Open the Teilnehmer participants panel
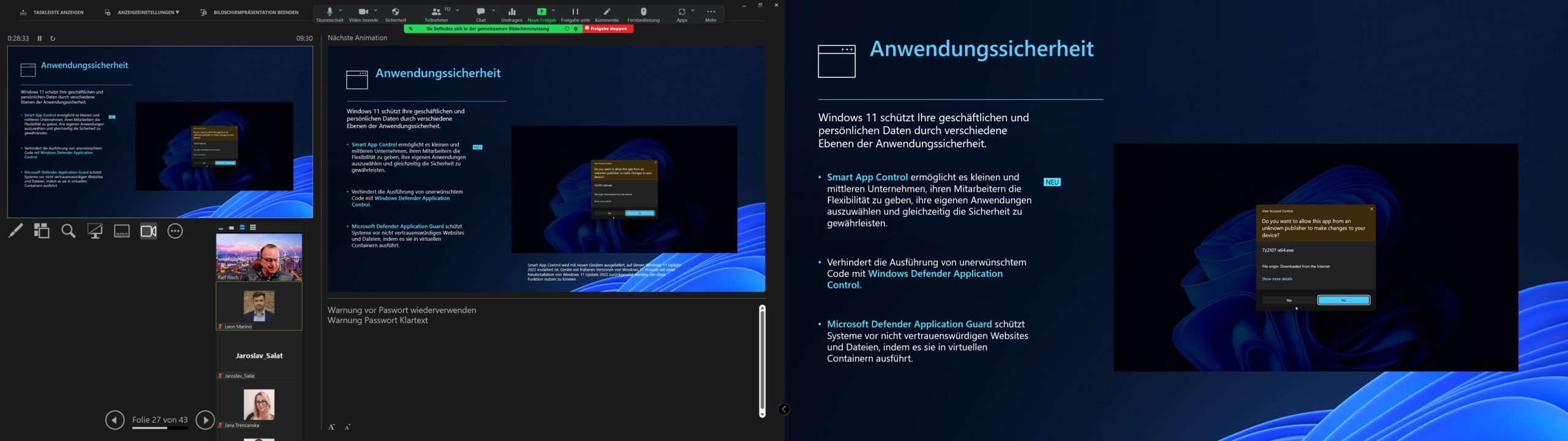 point(436,14)
